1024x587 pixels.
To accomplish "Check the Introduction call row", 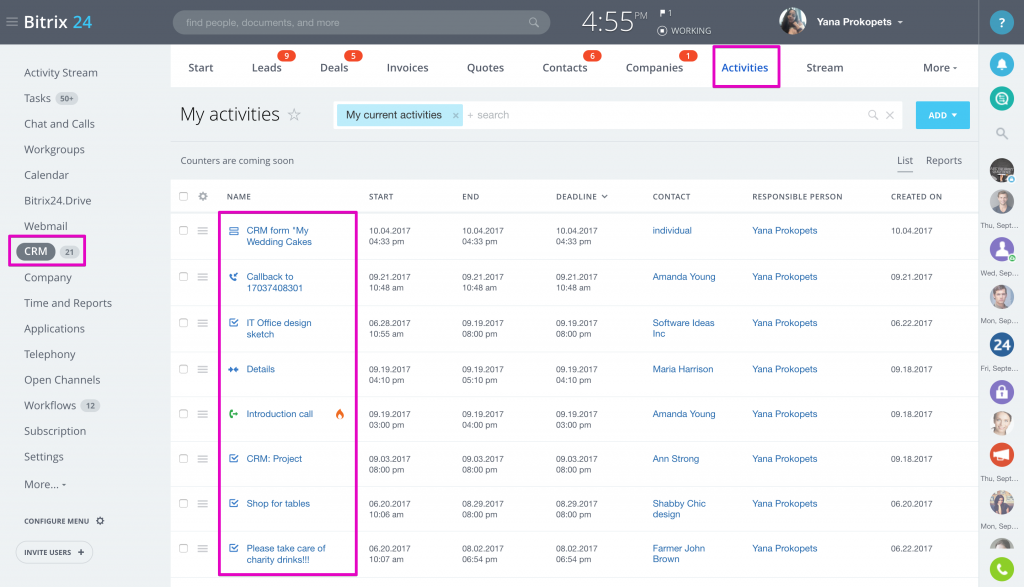I will (x=184, y=414).
